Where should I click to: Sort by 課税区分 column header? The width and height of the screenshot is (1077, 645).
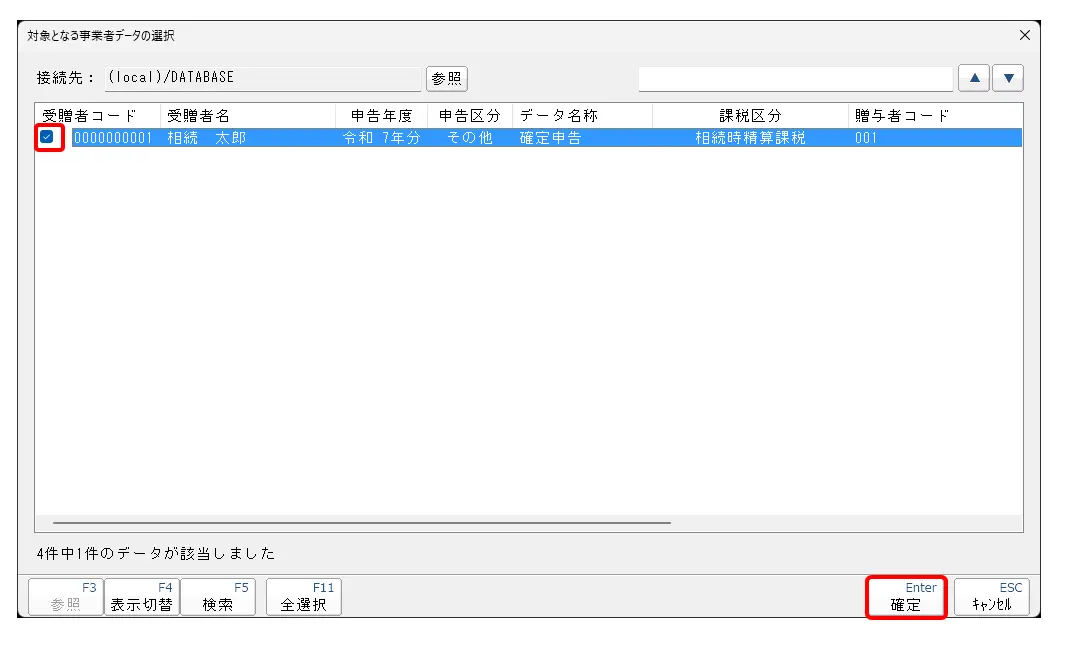pos(749,116)
